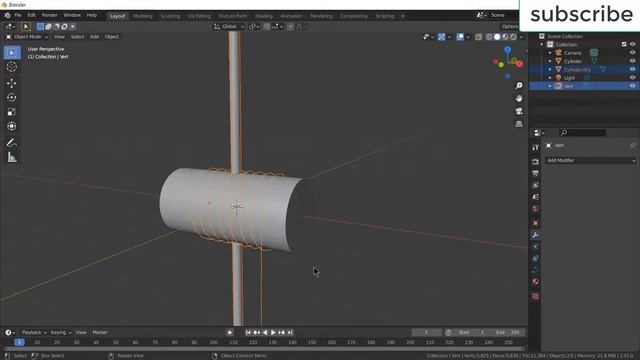This screenshot has width=640, height=360.
Task: Hide the Cylinder object in outliner
Action: click(632, 61)
